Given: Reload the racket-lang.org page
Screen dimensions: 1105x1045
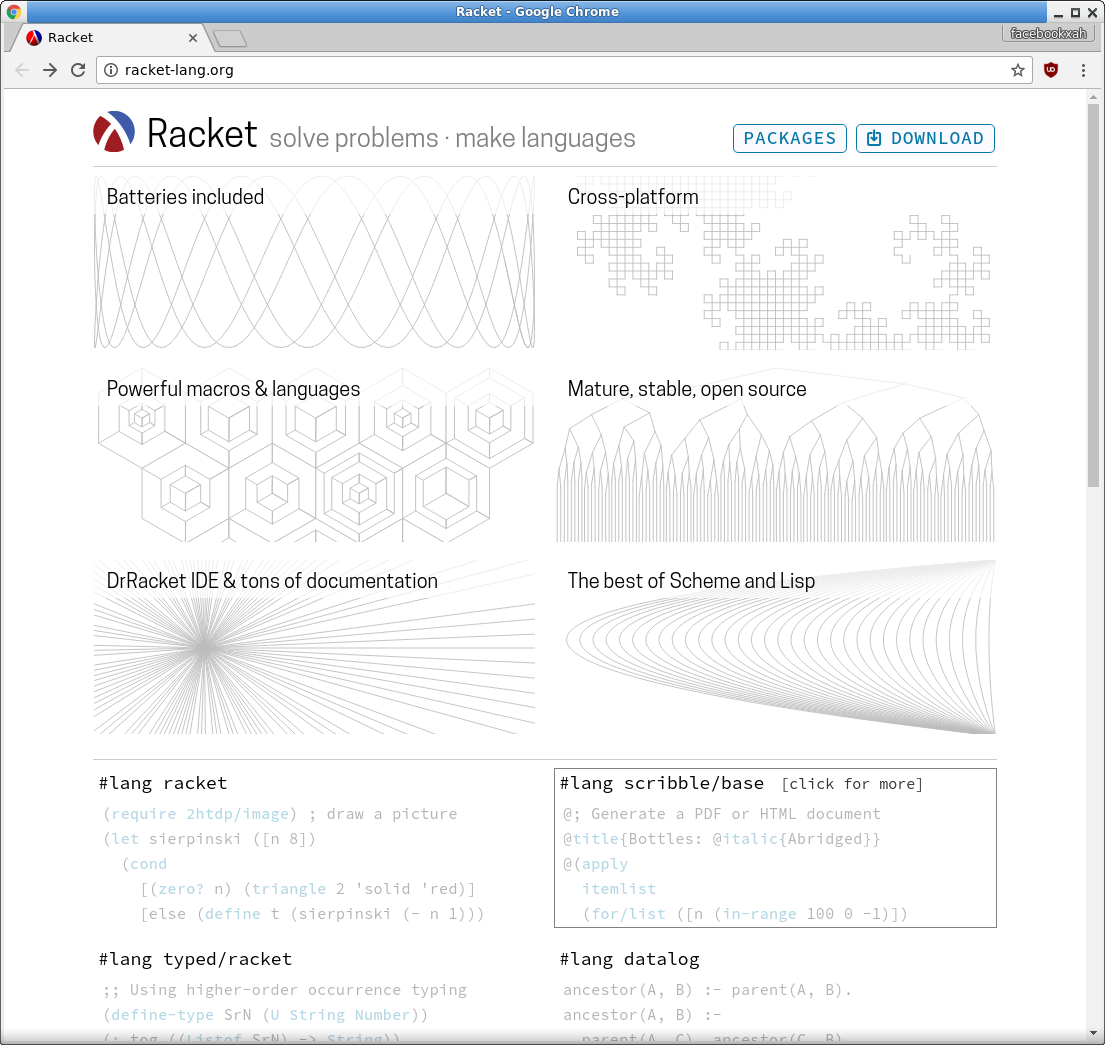Looking at the screenshot, I should point(78,70).
